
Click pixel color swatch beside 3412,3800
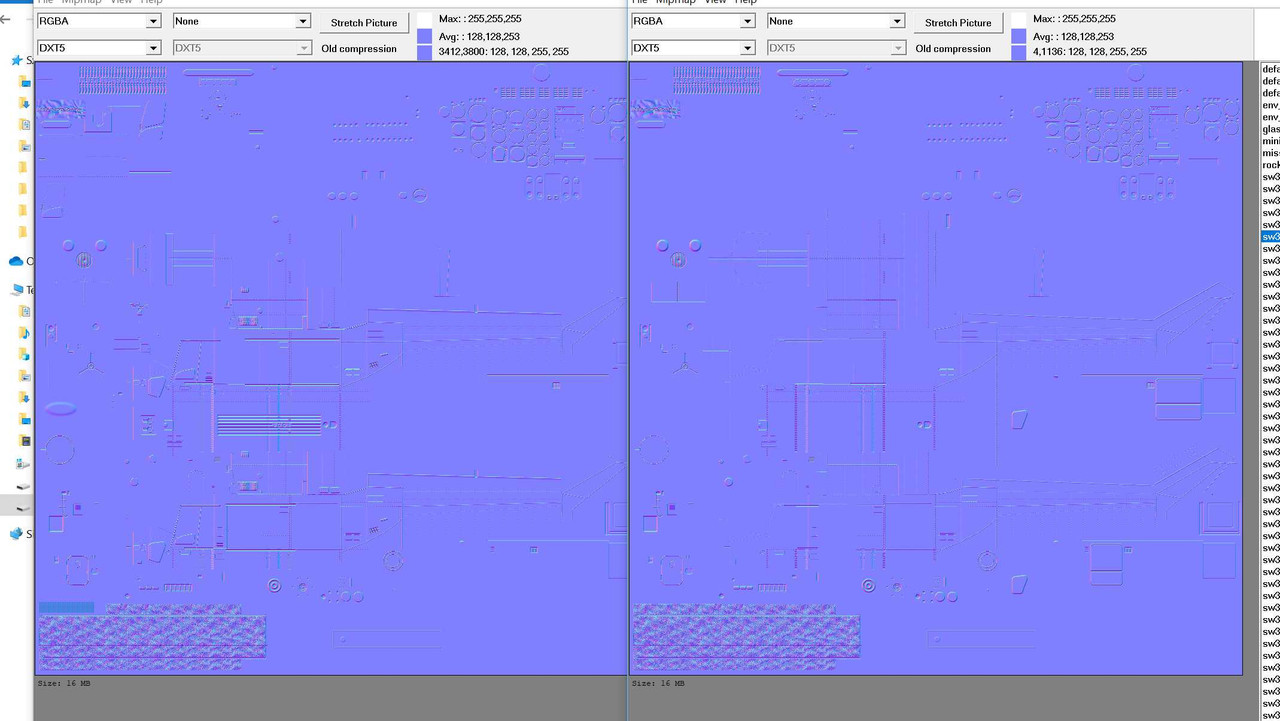[425, 52]
